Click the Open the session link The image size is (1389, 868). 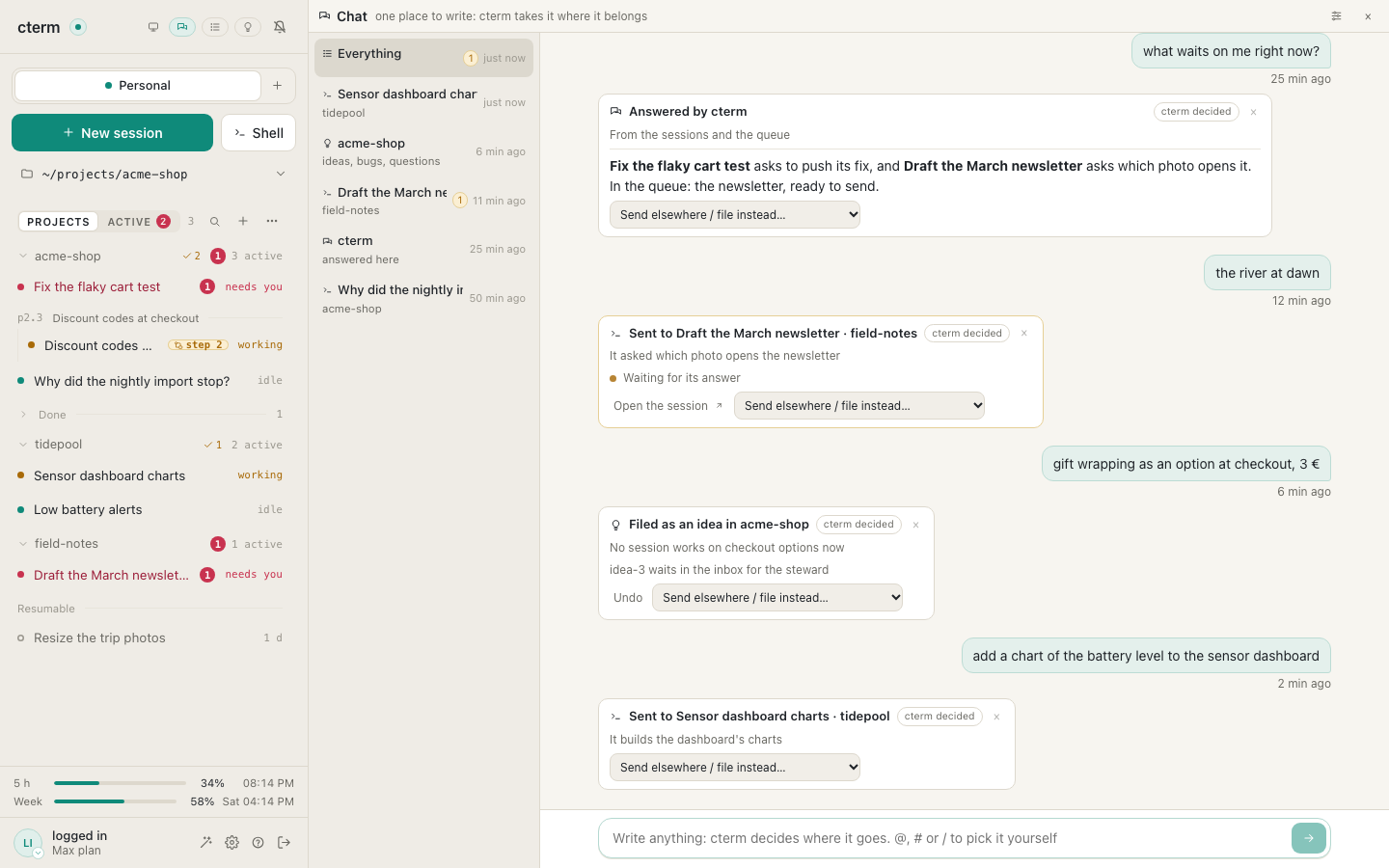(667, 406)
